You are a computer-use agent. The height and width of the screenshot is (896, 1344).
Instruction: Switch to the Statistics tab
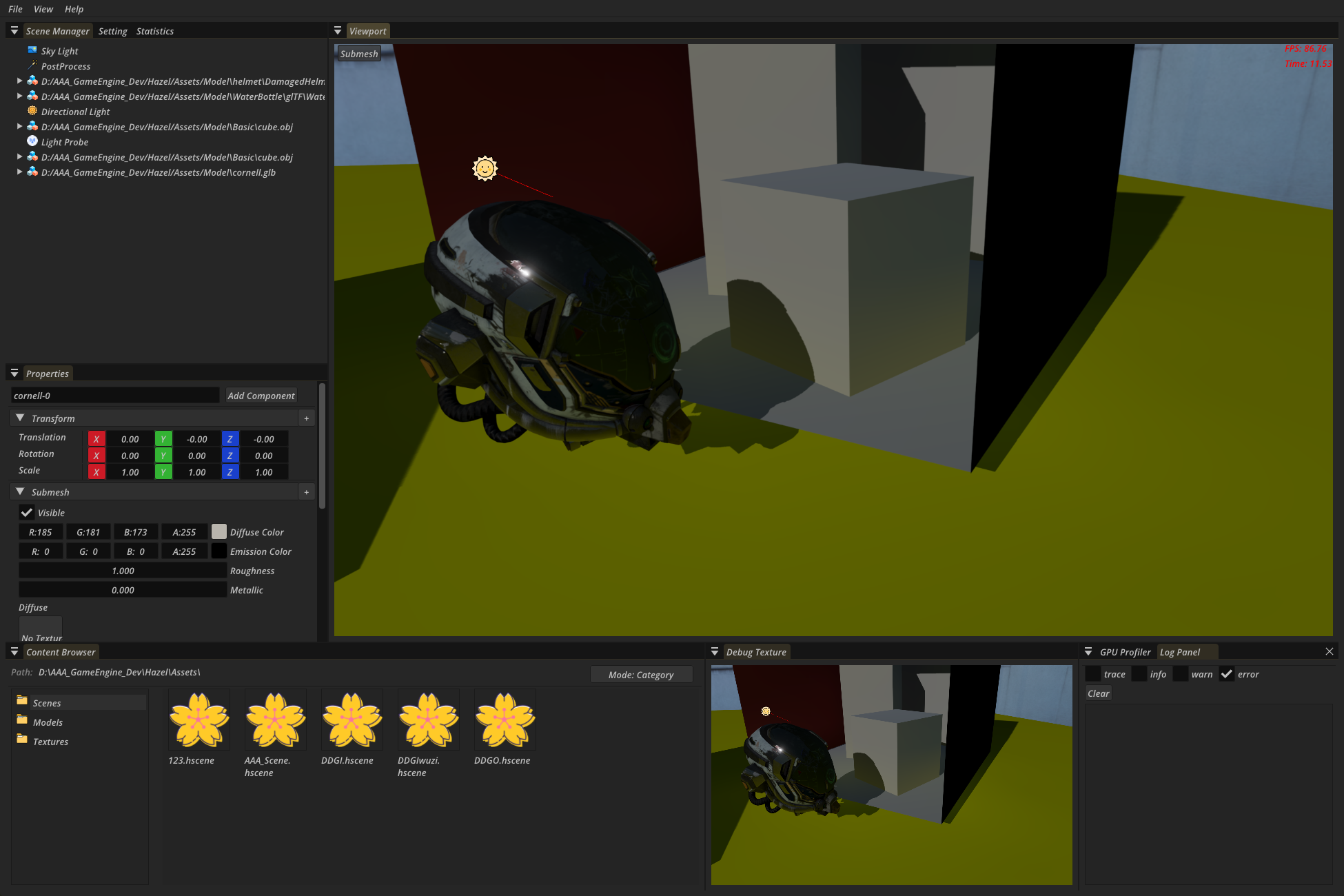tap(154, 31)
